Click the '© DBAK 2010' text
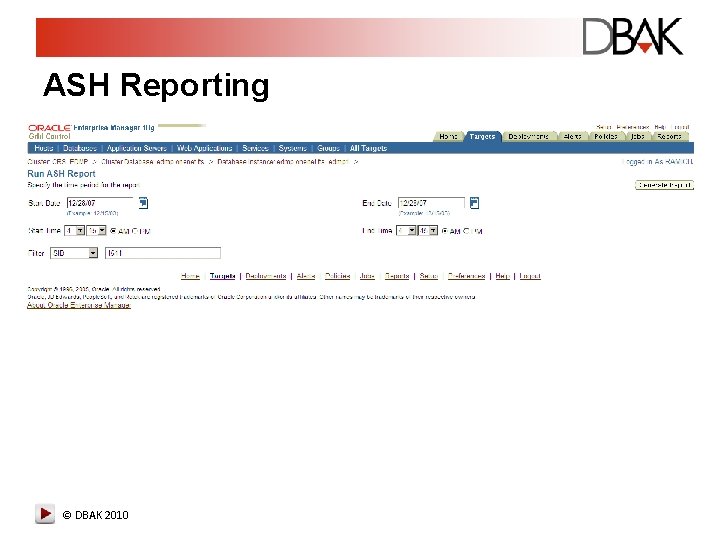 [96, 515]
